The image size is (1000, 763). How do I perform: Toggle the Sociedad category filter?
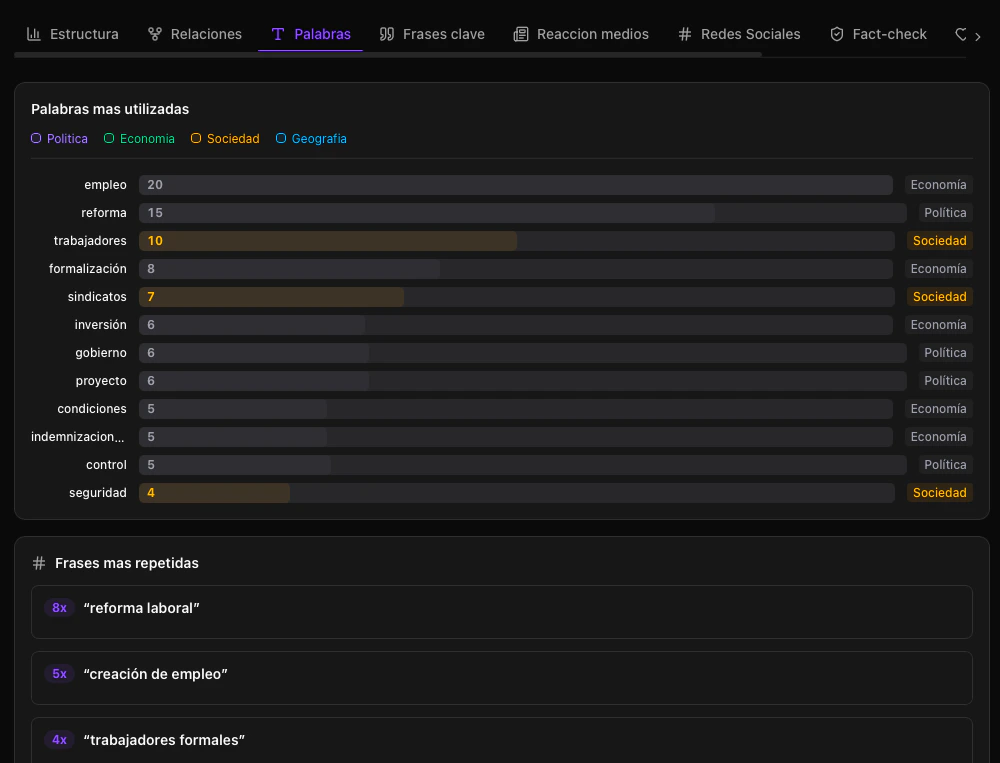click(x=225, y=138)
